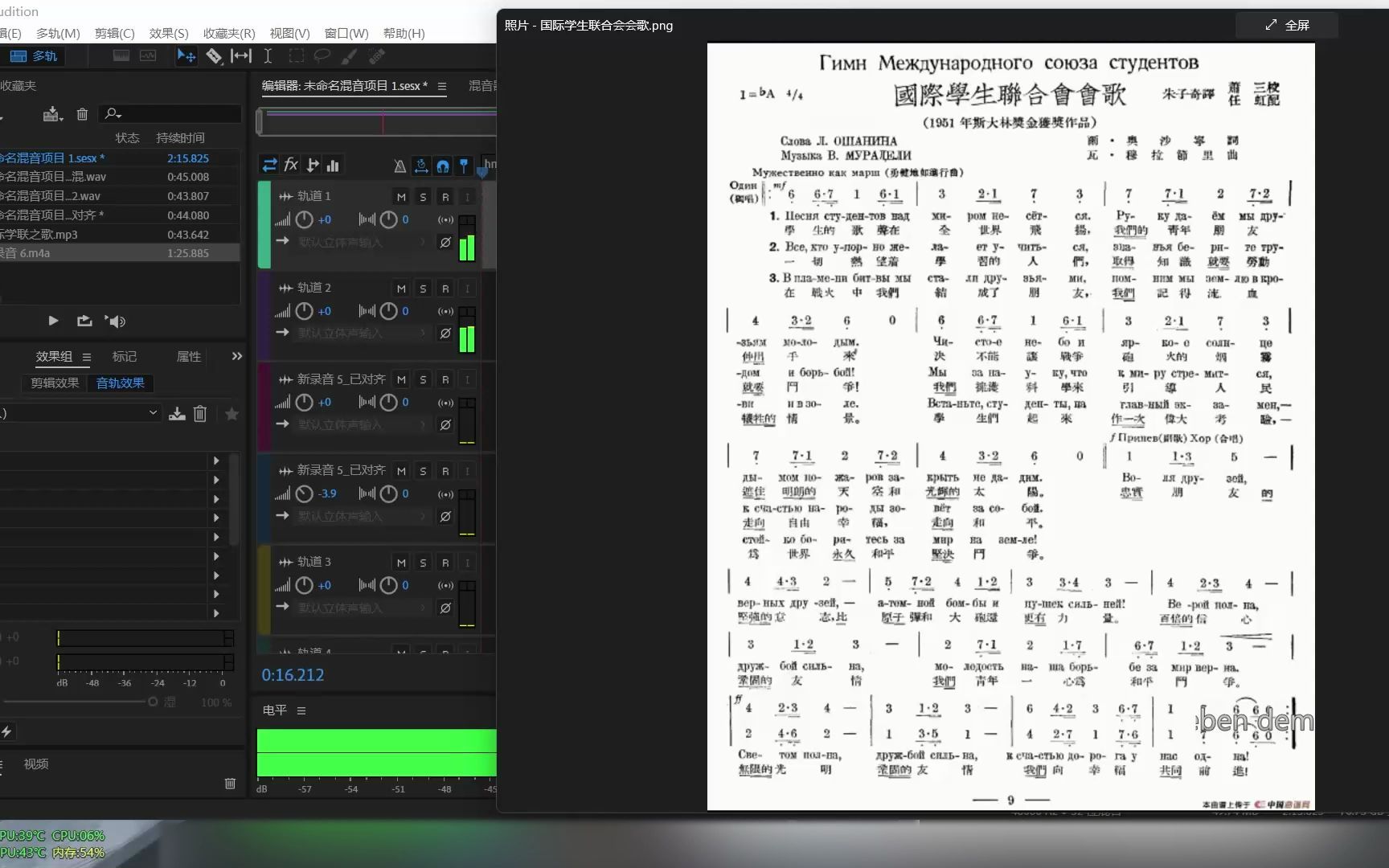Mute 轨道 3 with M button
This screenshot has height=868, width=1389.
point(401,563)
